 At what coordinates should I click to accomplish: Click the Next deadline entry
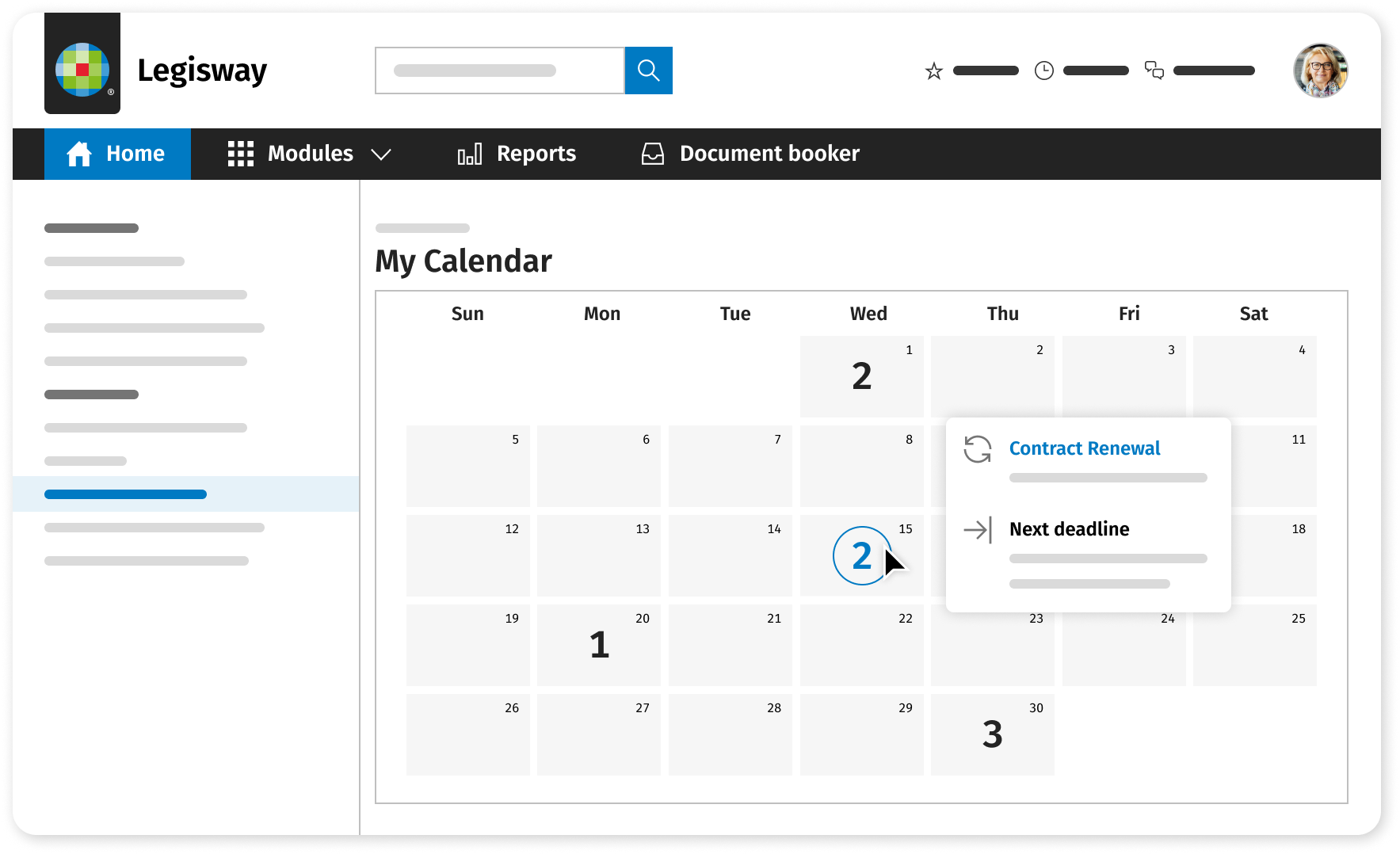click(1069, 529)
